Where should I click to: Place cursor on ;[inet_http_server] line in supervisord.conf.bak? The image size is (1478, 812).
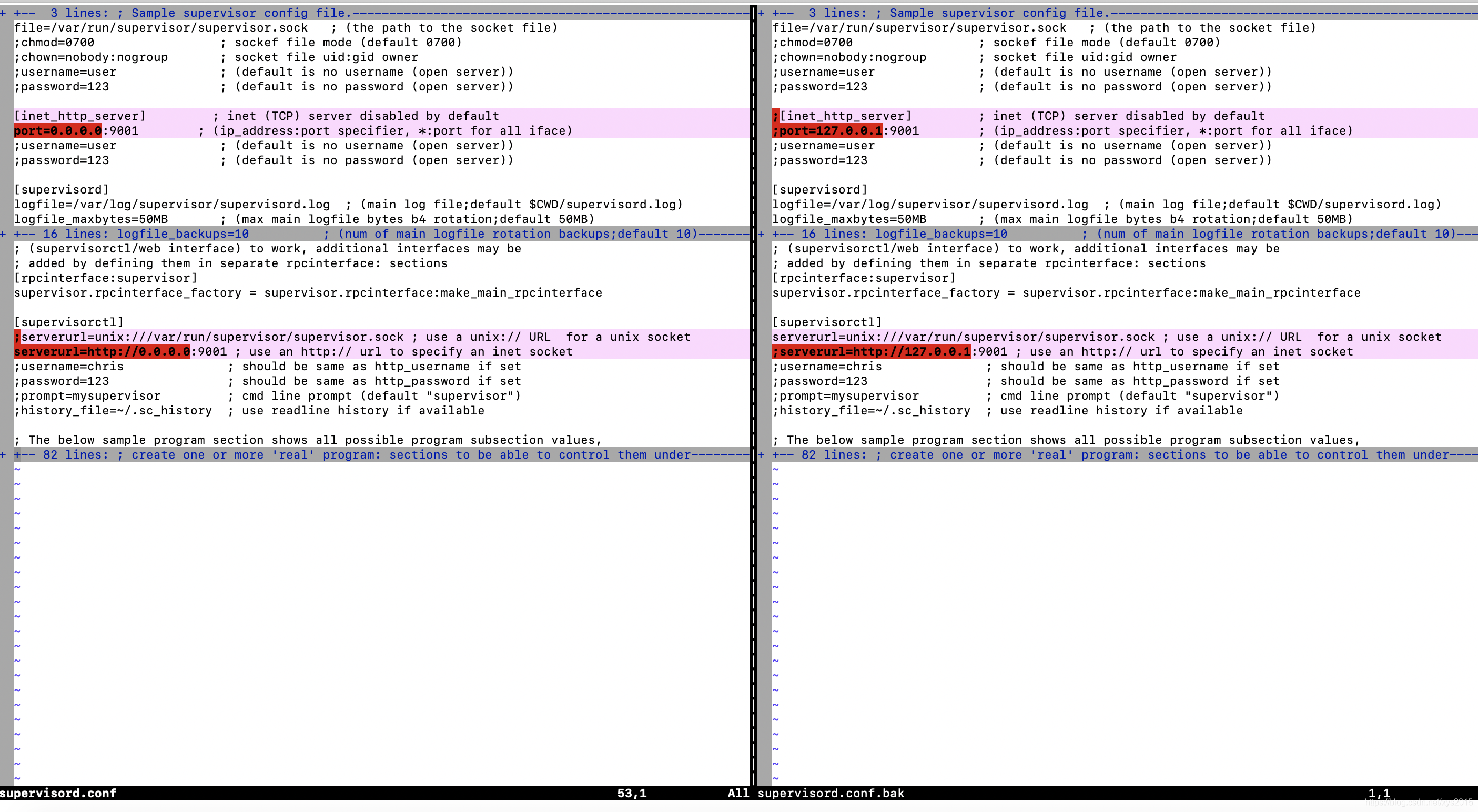pyautogui.click(x=1125, y=116)
